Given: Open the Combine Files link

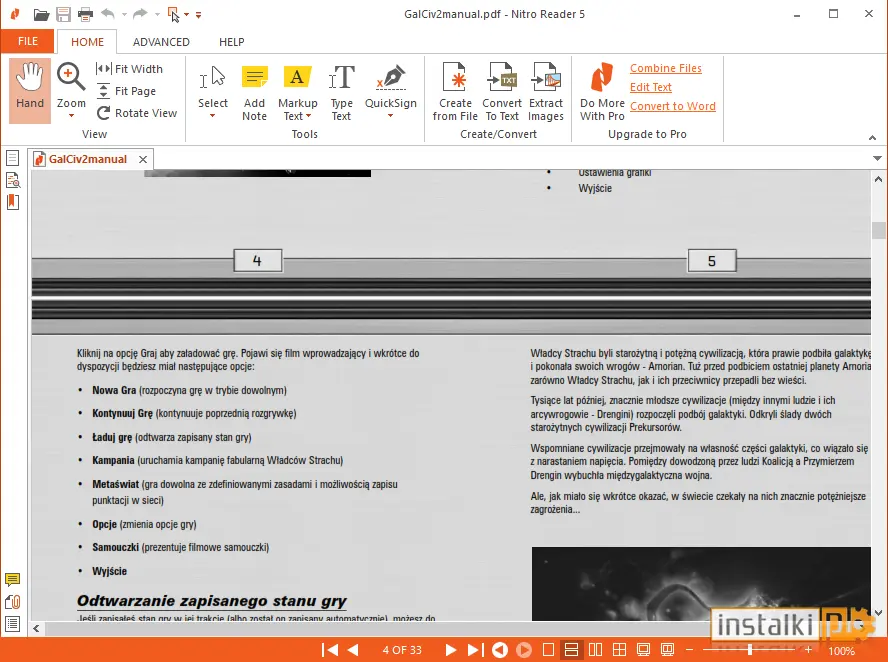Looking at the screenshot, I should point(665,69).
